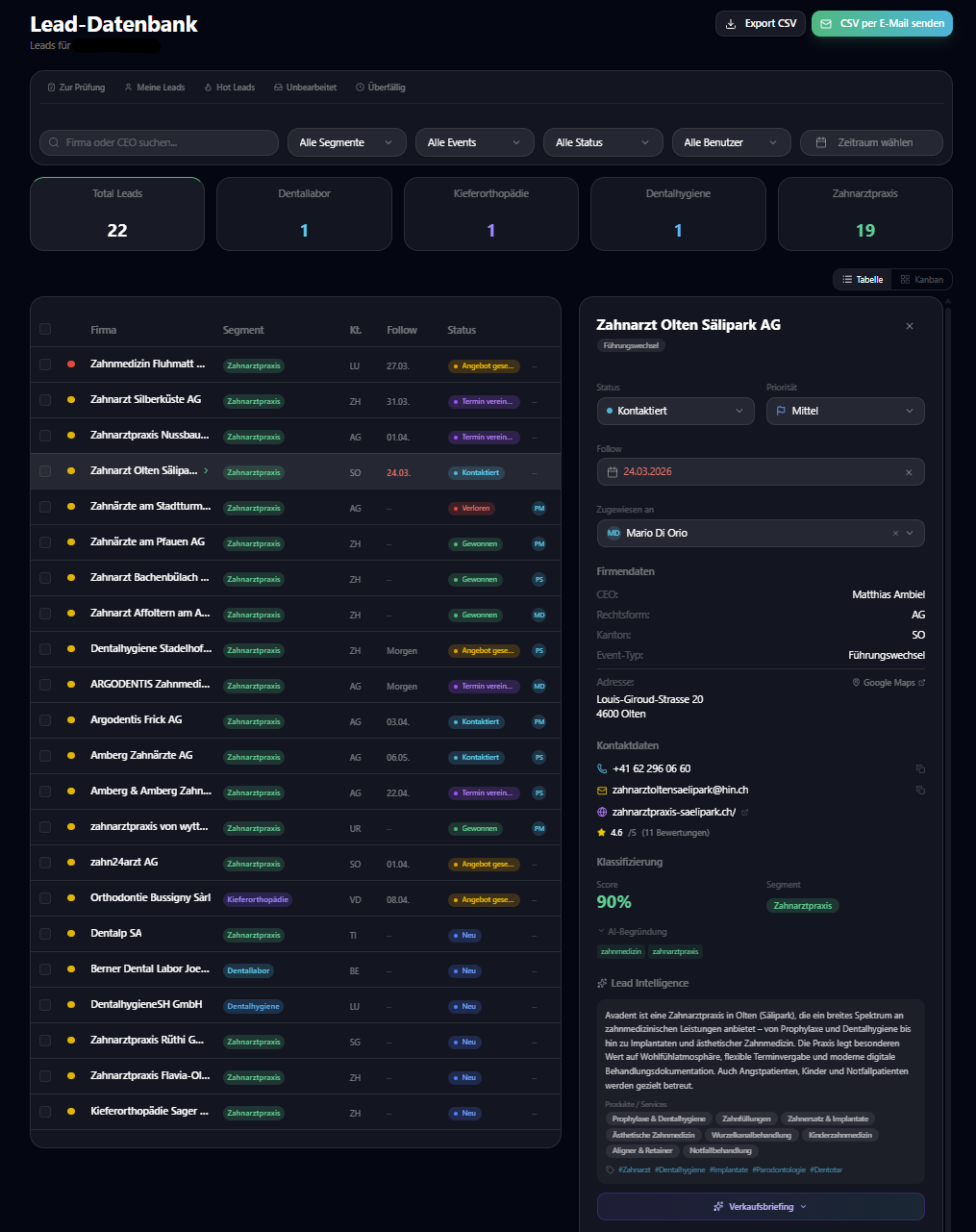Check the box for Zahnmedizin Fluhmatt

tap(45, 365)
